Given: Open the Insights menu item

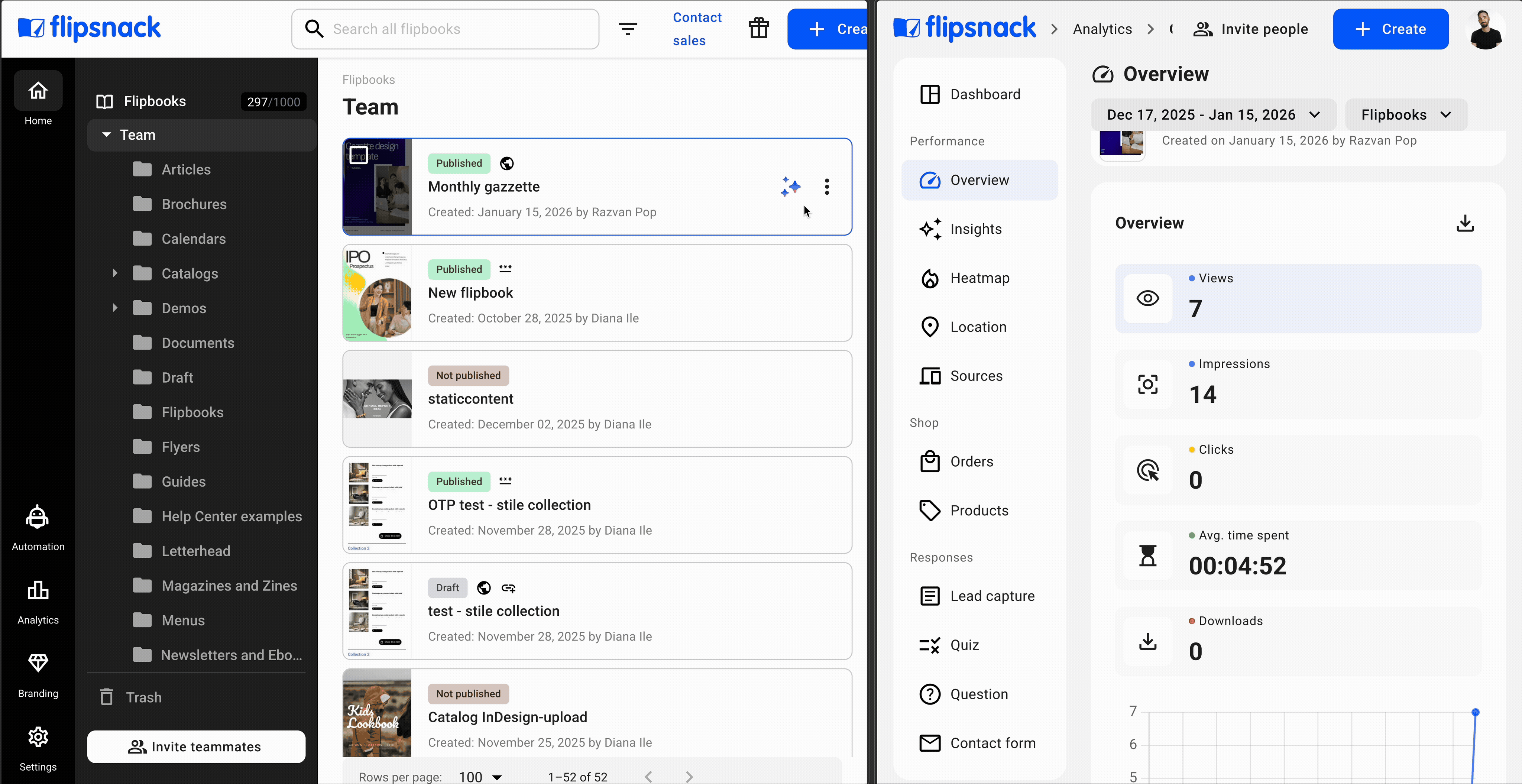Looking at the screenshot, I should click(975, 229).
